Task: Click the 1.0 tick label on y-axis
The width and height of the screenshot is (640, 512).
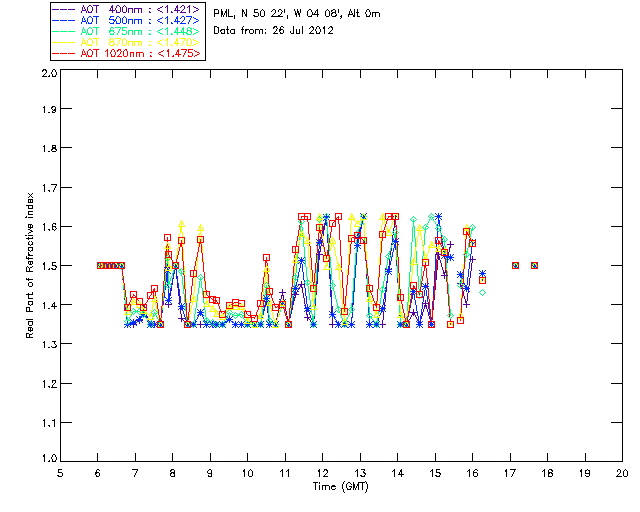Action: pyautogui.click(x=48, y=459)
